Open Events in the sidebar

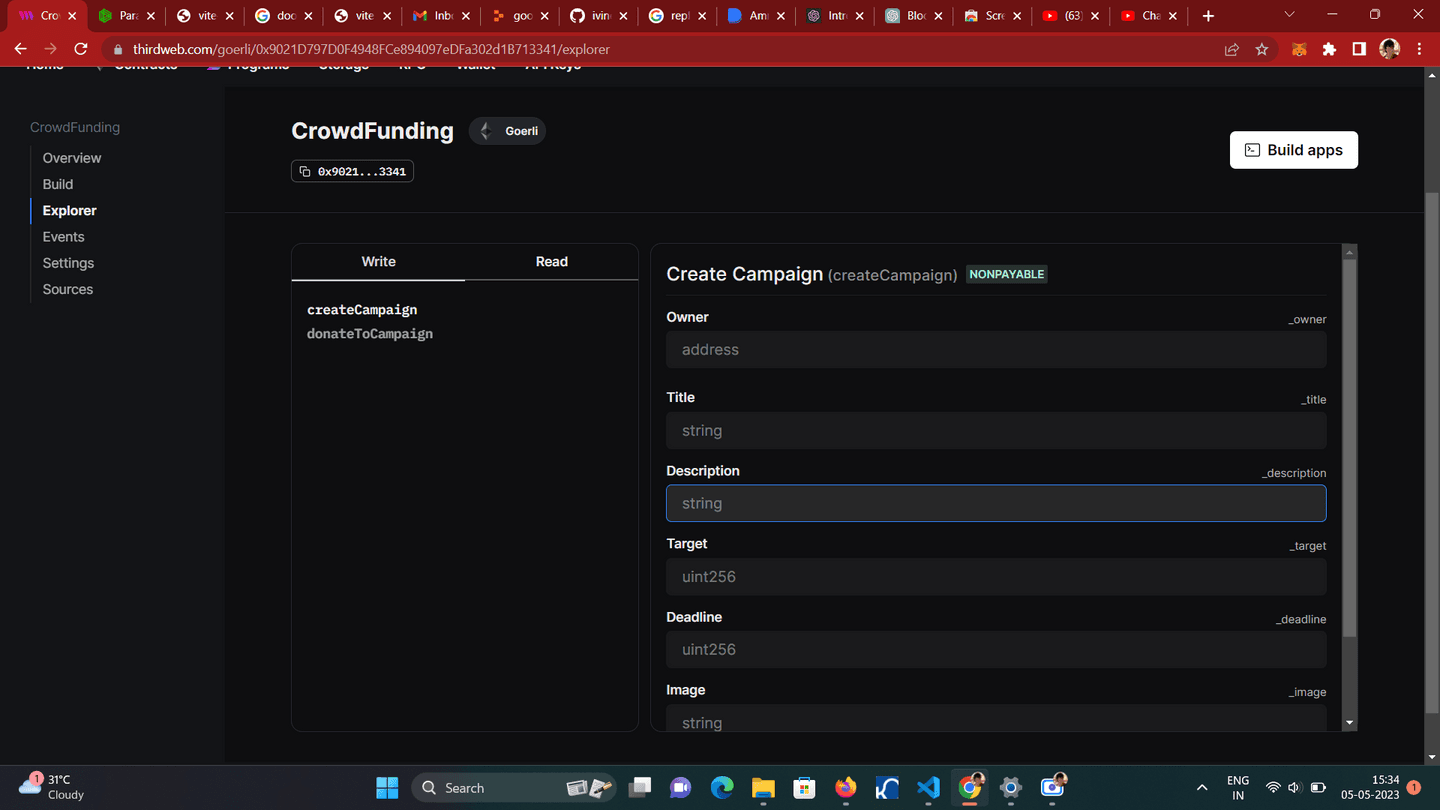click(x=63, y=237)
